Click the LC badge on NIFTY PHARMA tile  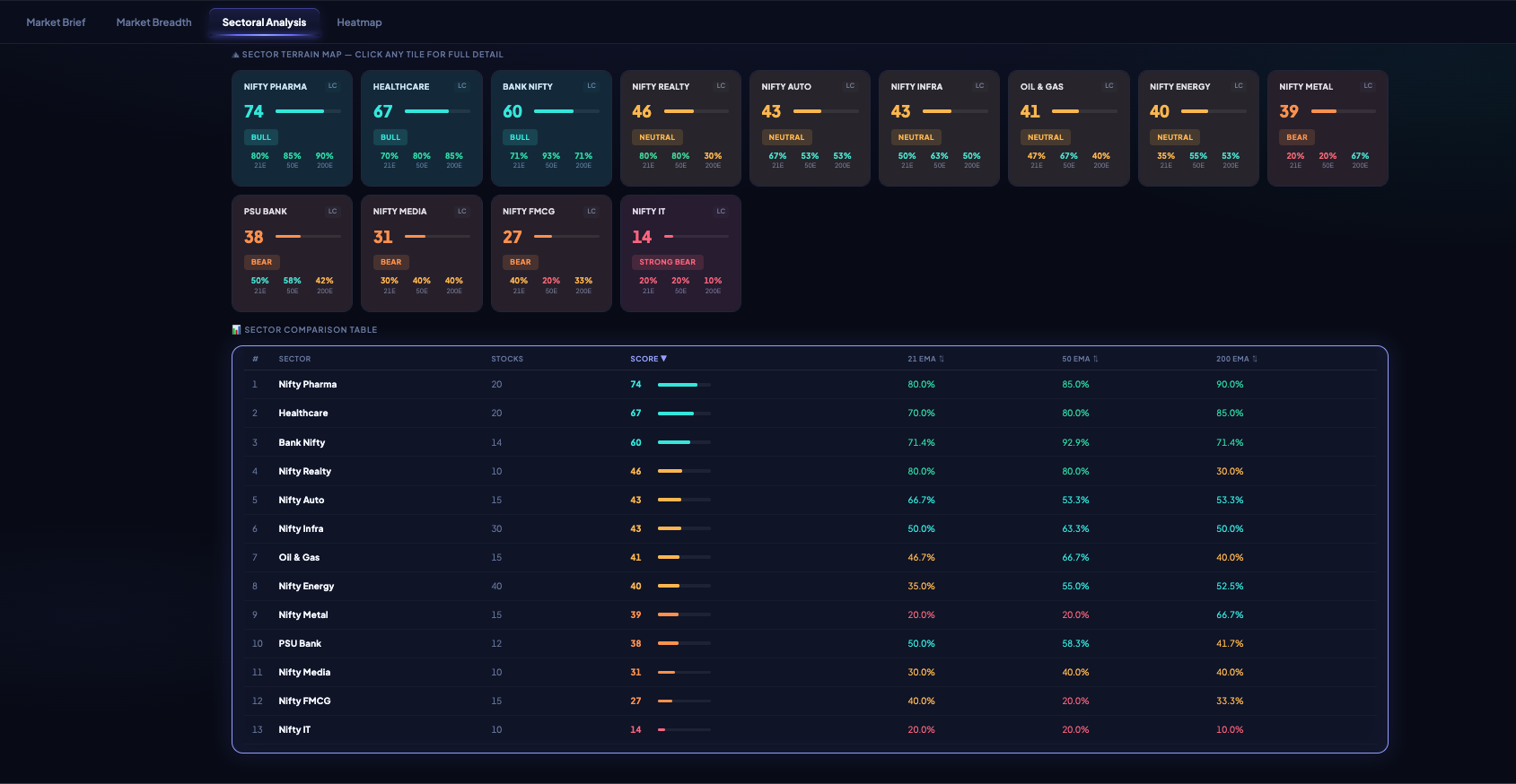(x=332, y=86)
